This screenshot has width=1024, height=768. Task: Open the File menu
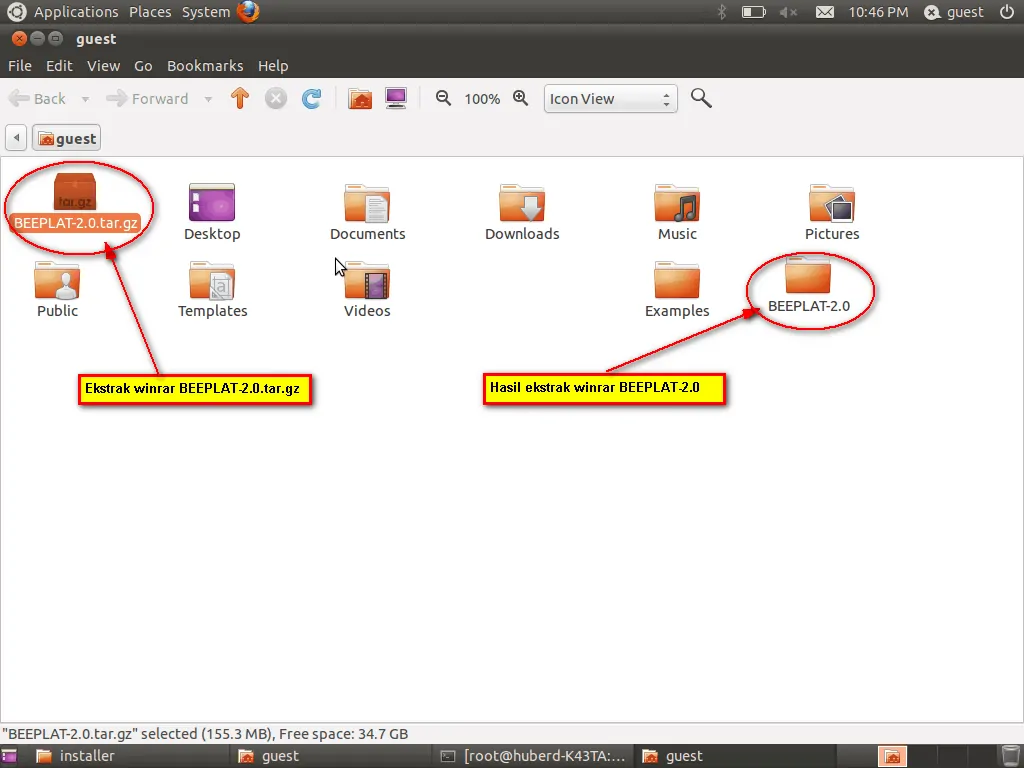tap(20, 66)
